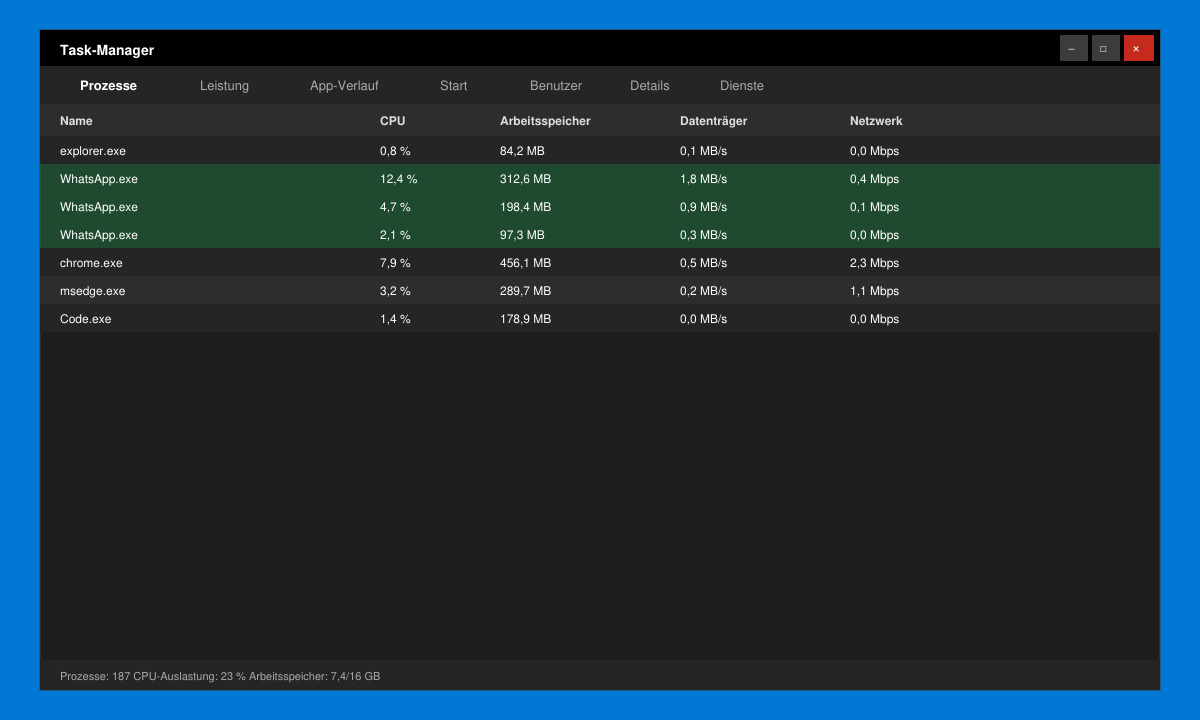Select the WhatsApp.exe row using 12,4 % CPU
Viewport: 1200px width, 720px height.
pyautogui.click(x=600, y=179)
